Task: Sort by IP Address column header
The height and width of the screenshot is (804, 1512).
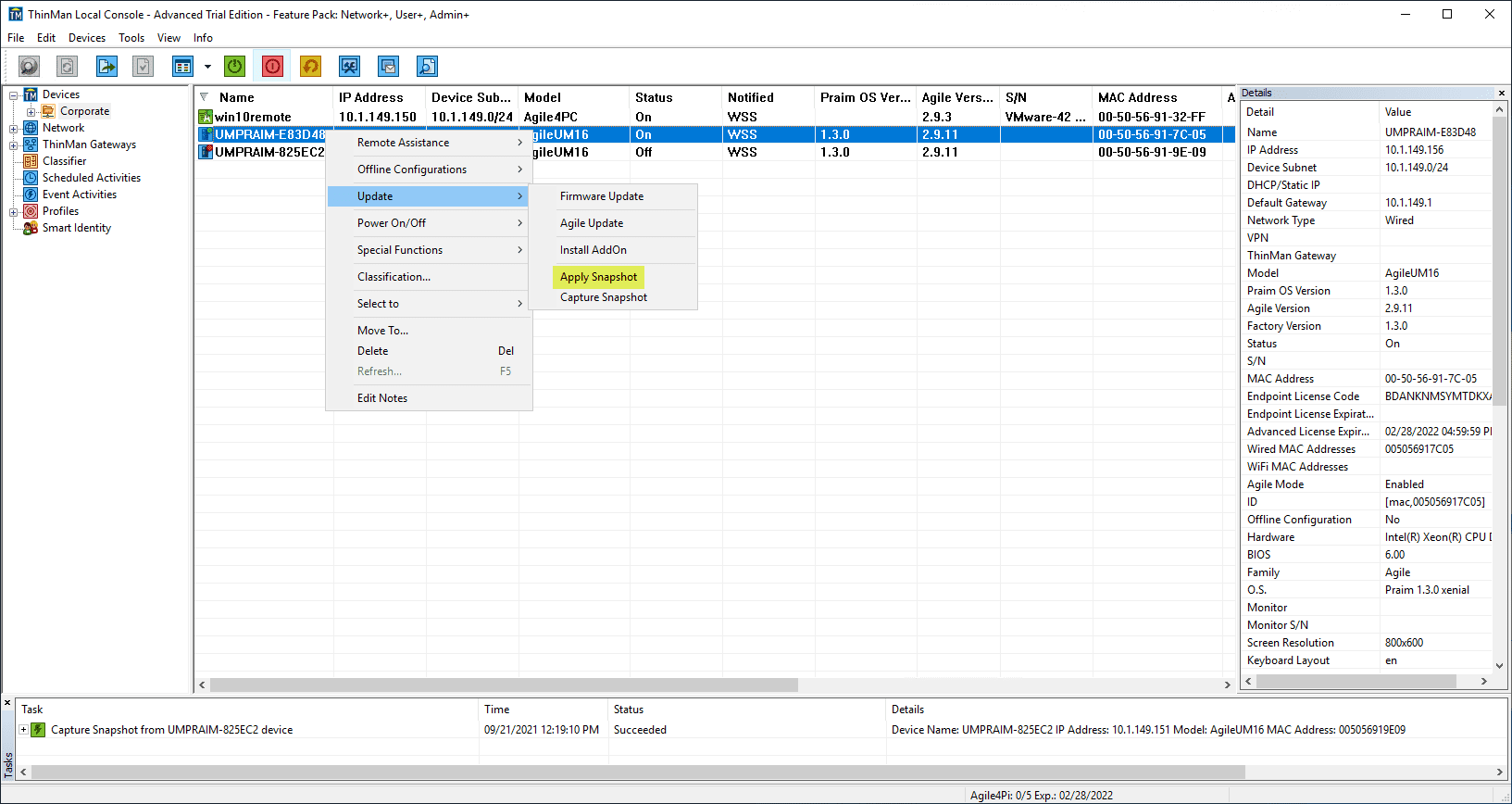Action: [x=380, y=97]
